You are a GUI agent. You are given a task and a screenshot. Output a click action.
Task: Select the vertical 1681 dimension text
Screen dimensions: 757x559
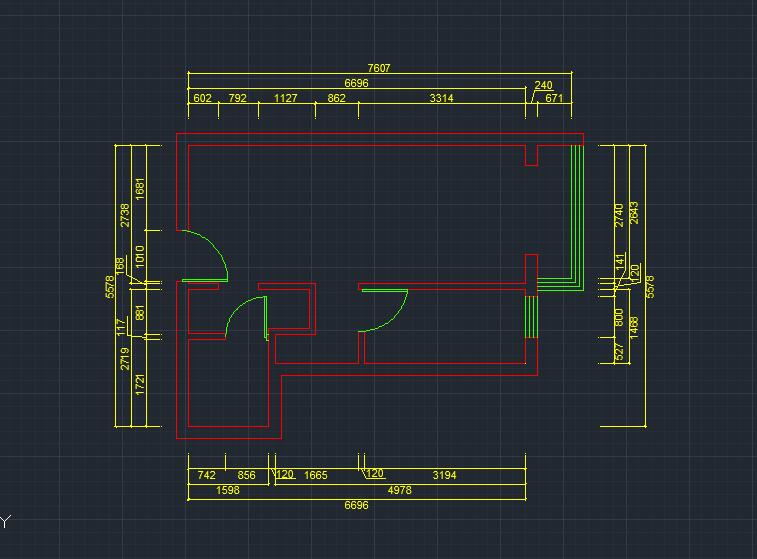tap(140, 188)
